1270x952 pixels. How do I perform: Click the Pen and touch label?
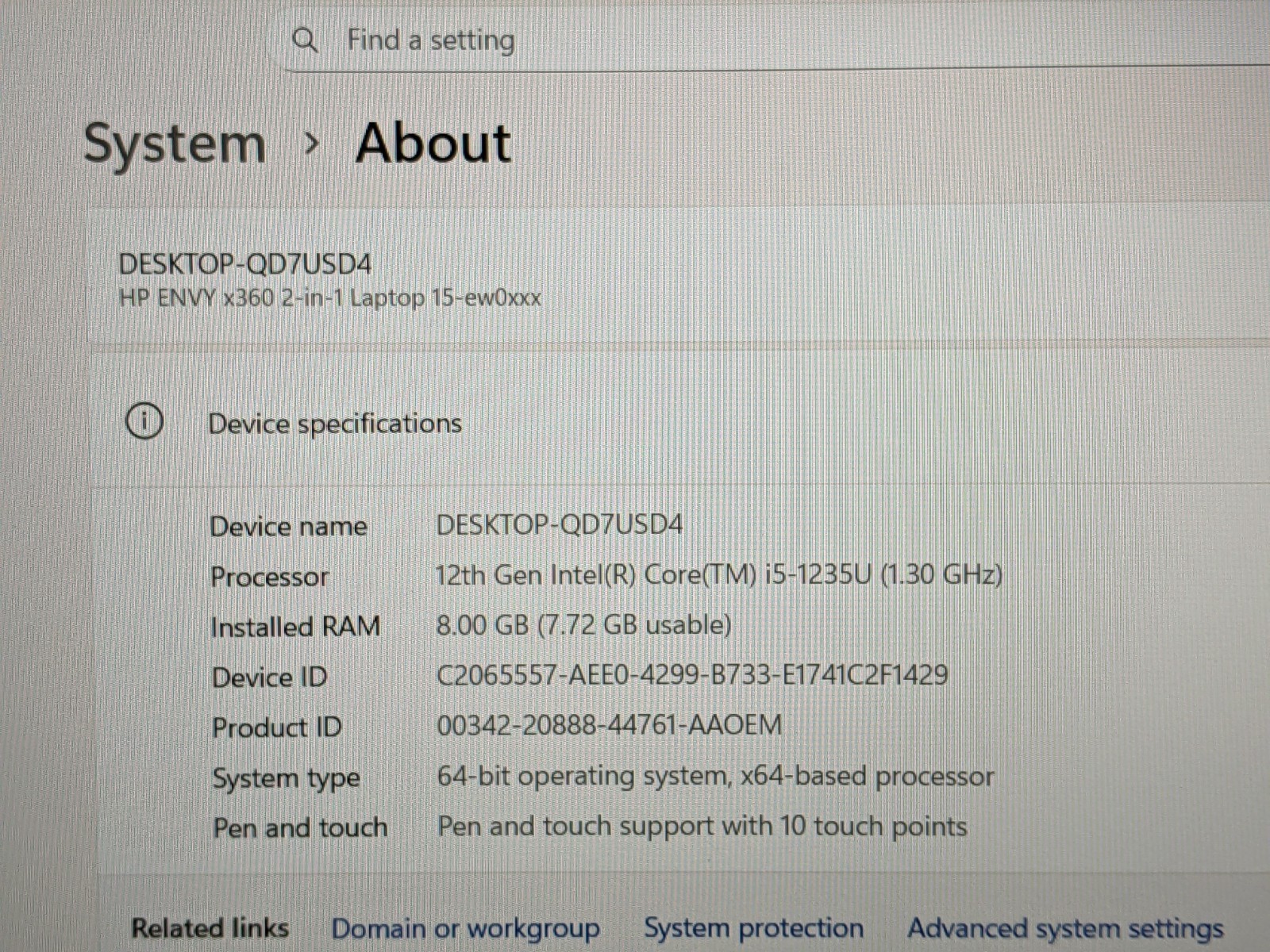pos(300,828)
